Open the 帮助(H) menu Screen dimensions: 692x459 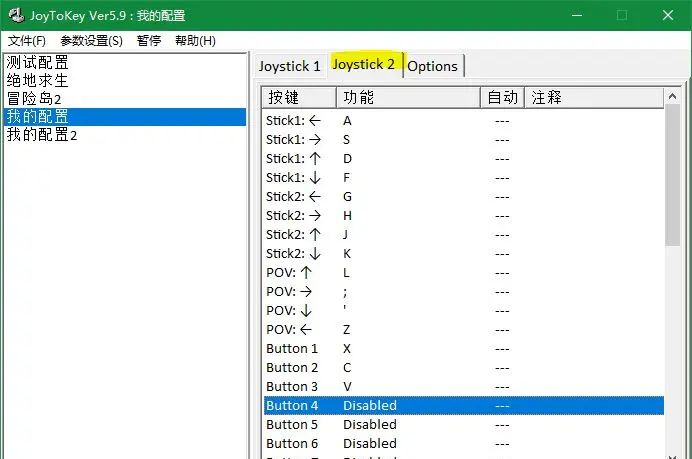pos(195,41)
